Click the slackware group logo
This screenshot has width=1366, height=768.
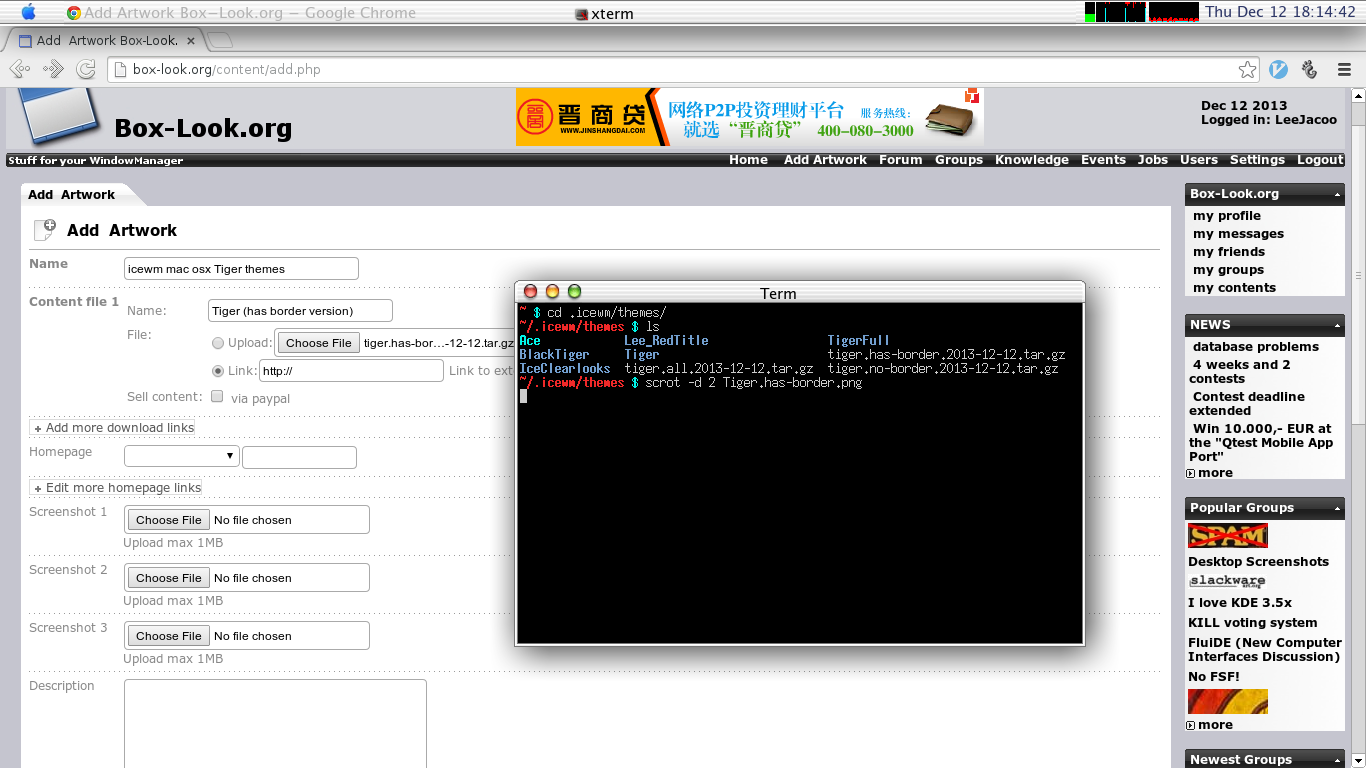tap(1227, 581)
